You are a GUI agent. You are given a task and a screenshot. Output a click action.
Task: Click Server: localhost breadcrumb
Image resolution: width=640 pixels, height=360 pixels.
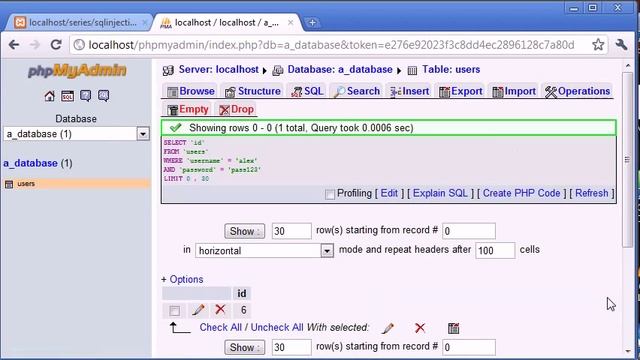coord(218,70)
